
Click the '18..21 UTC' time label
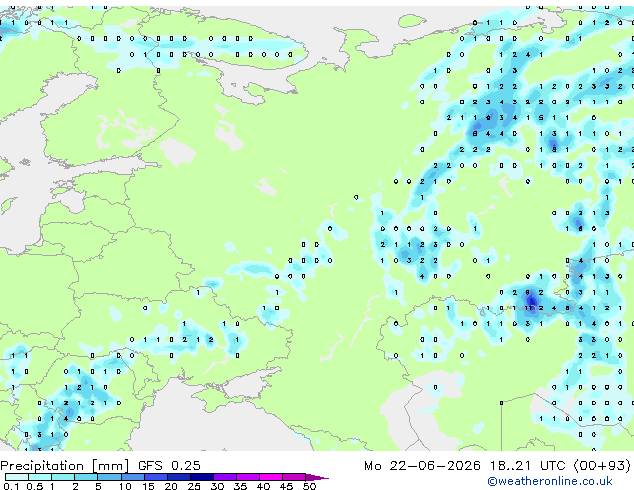[528, 466]
